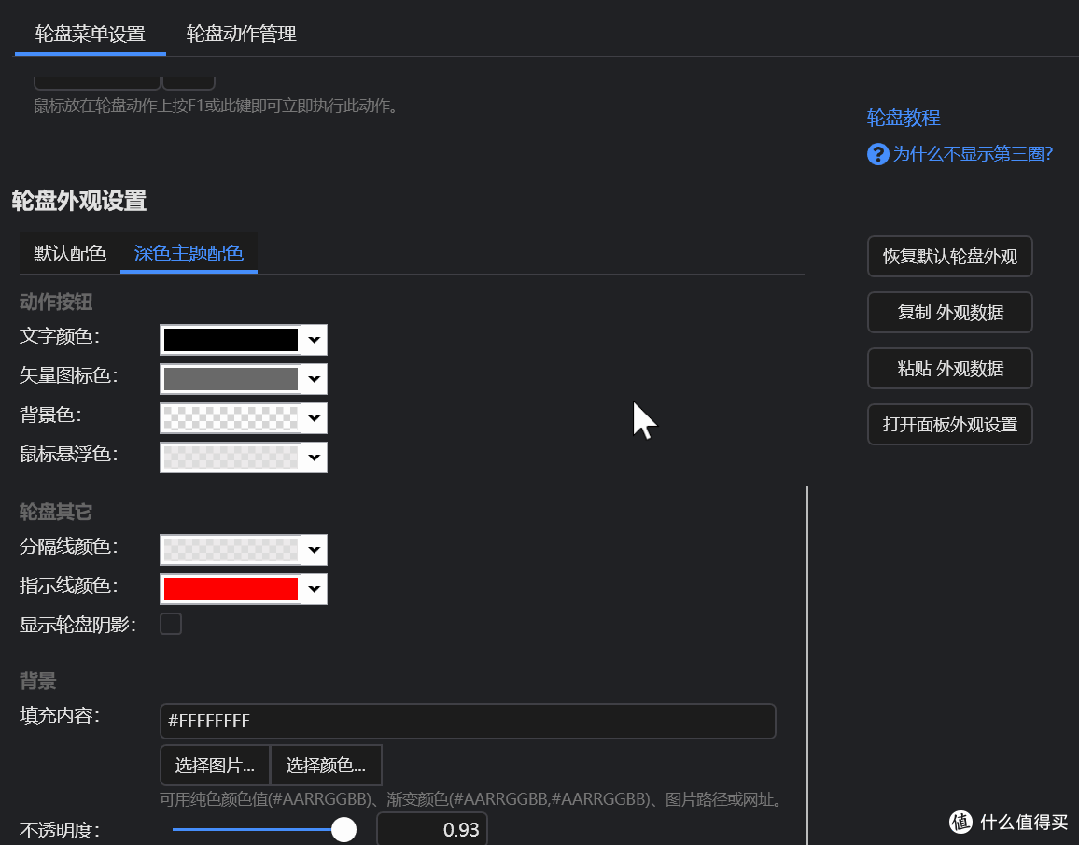Switch to the 轮盘菜单设置 tab
Viewport: 1079px width, 845px height.
[x=90, y=34]
